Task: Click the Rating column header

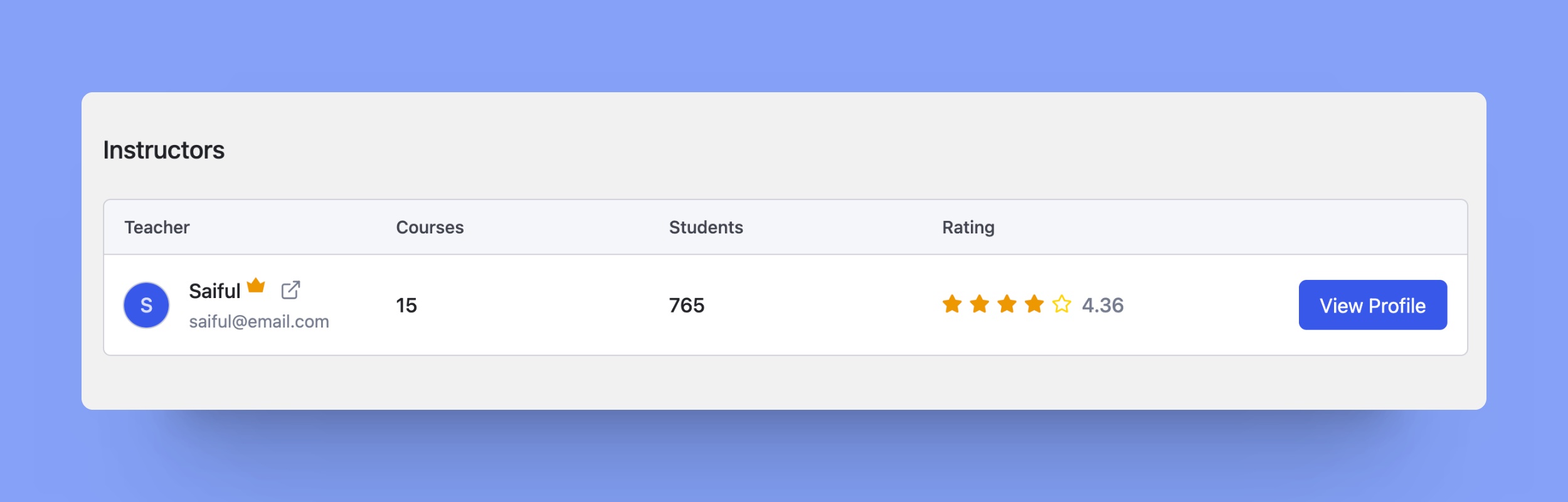Action: pyautogui.click(x=968, y=227)
